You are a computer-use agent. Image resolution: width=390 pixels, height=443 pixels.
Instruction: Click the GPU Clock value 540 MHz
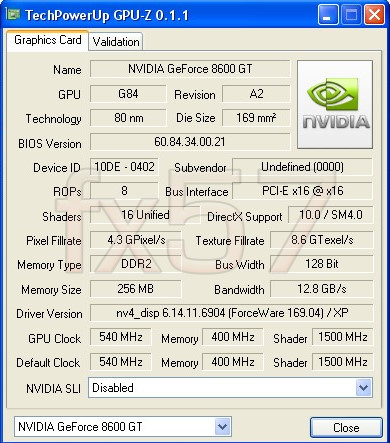121,337
